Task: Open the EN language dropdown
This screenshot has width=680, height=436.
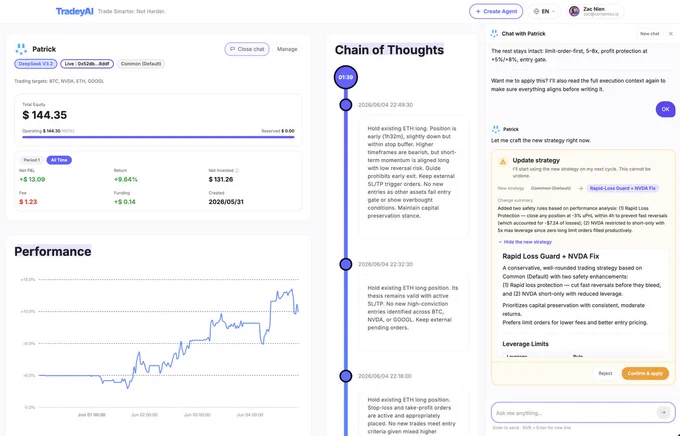Action: tap(544, 11)
